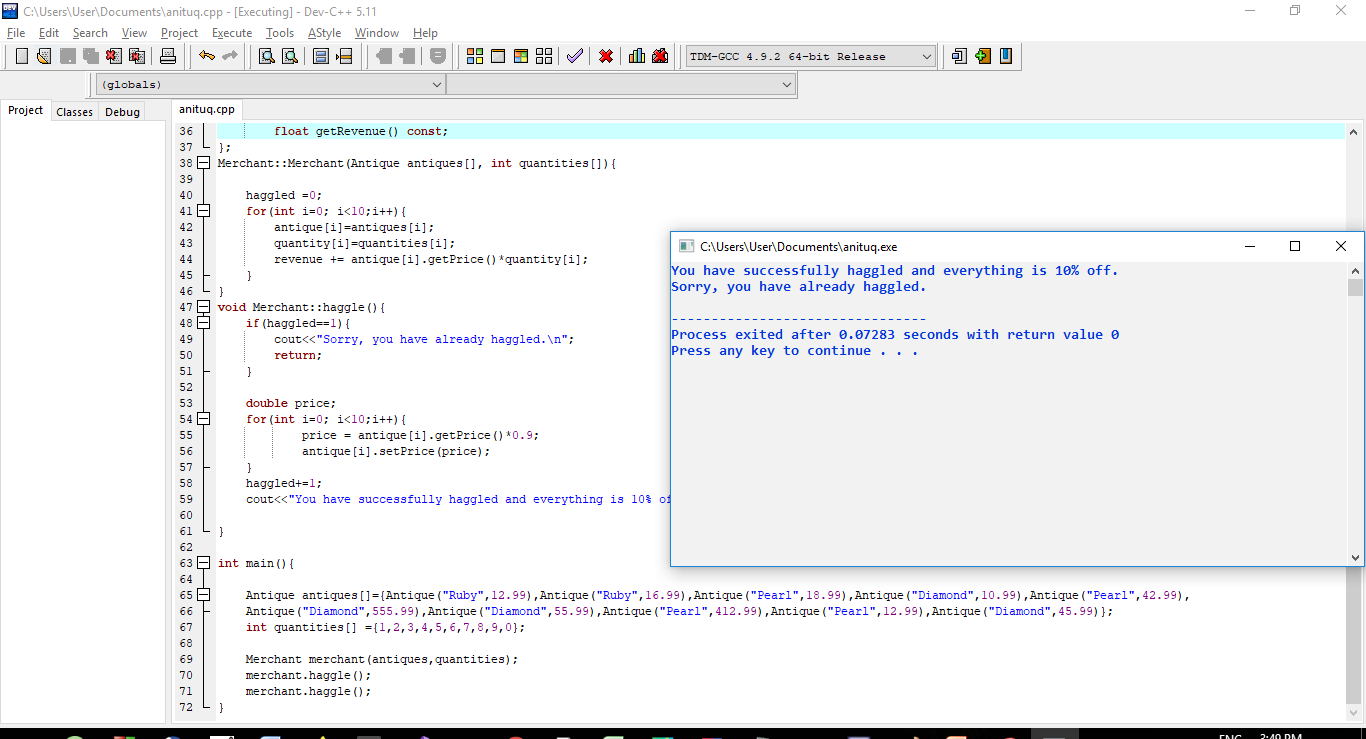The height and width of the screenshot is (739, 1366).
Task: Switch to the Debug tab
Action: pos(122,112)
